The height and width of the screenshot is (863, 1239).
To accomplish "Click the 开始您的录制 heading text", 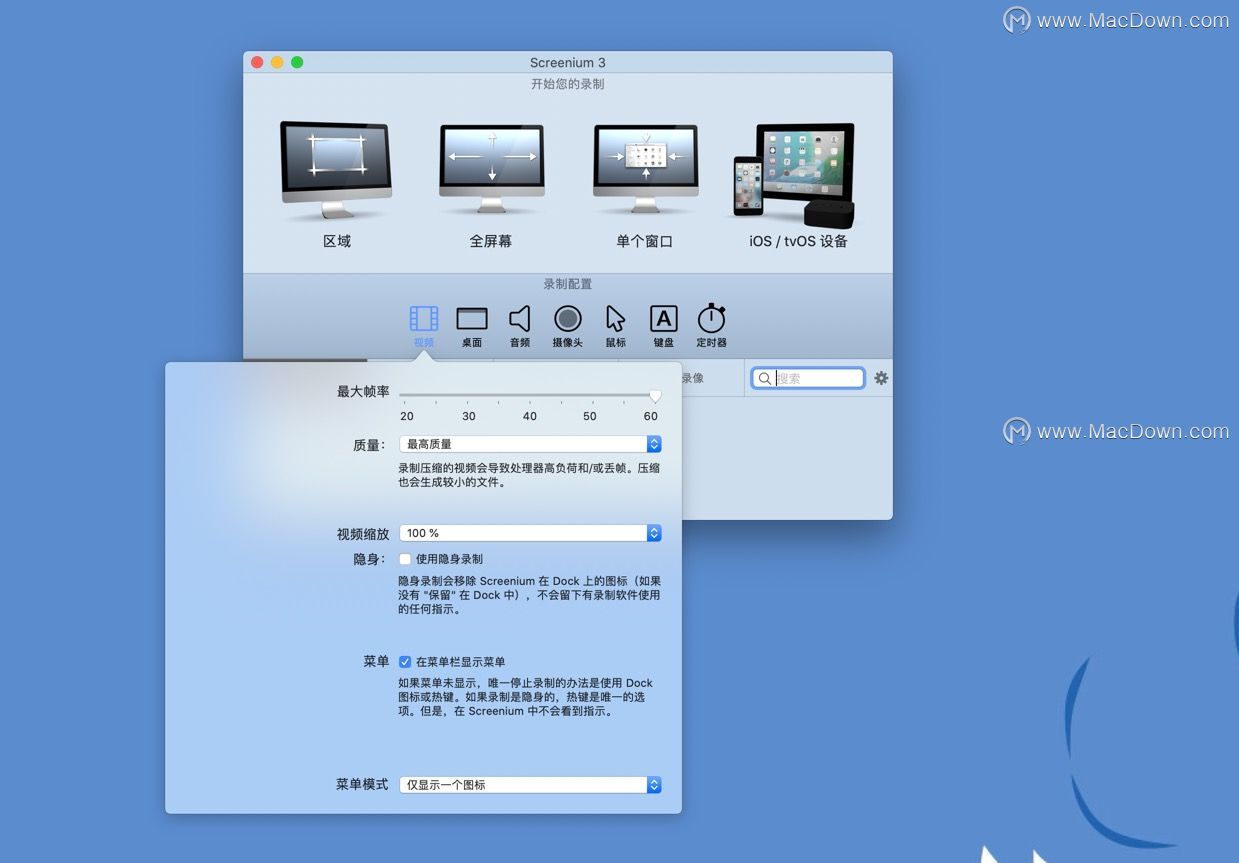I will [x=567, y=84].
